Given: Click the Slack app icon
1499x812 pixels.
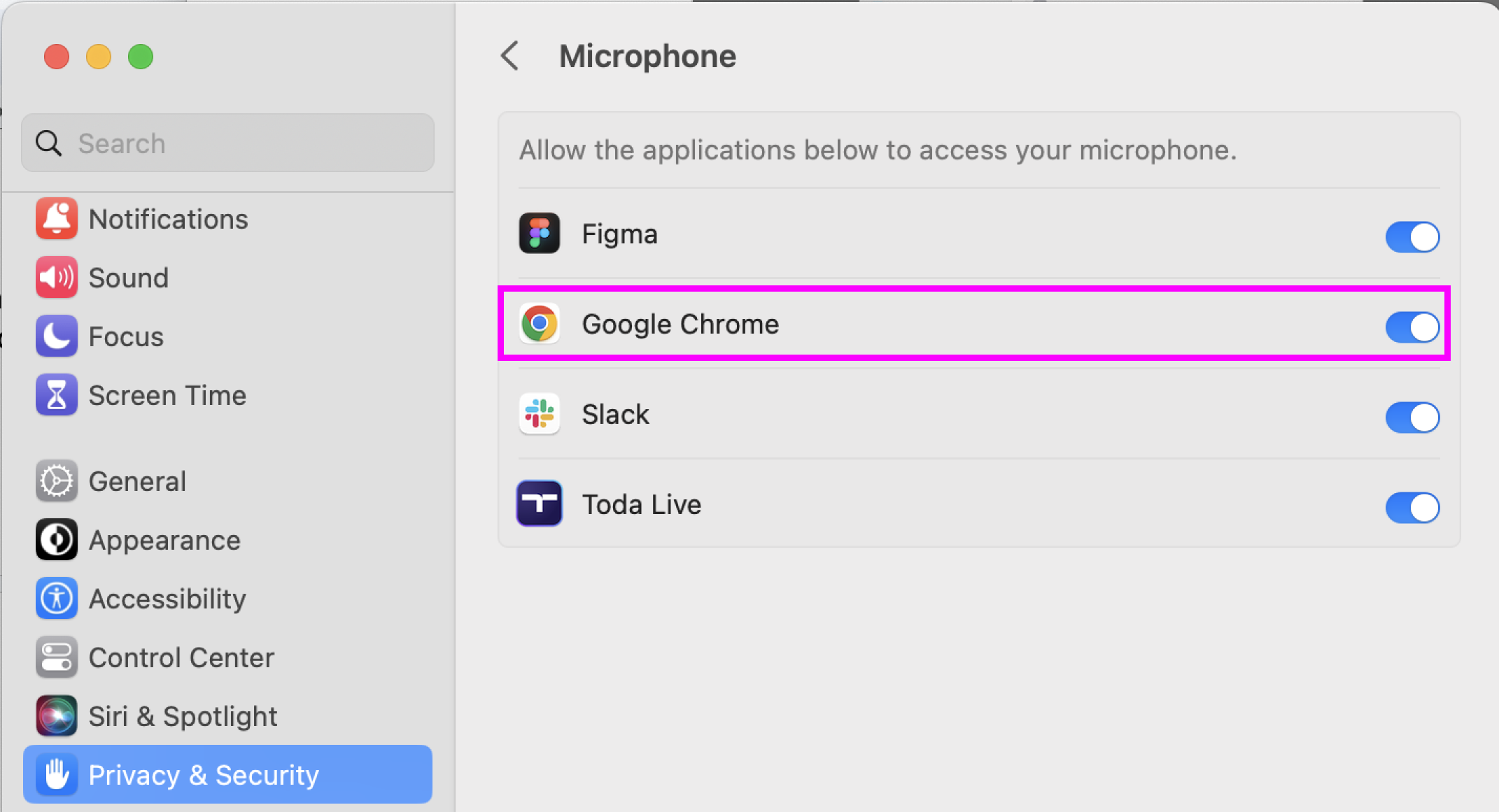Looking at the screenshot, I should (539, 414).
